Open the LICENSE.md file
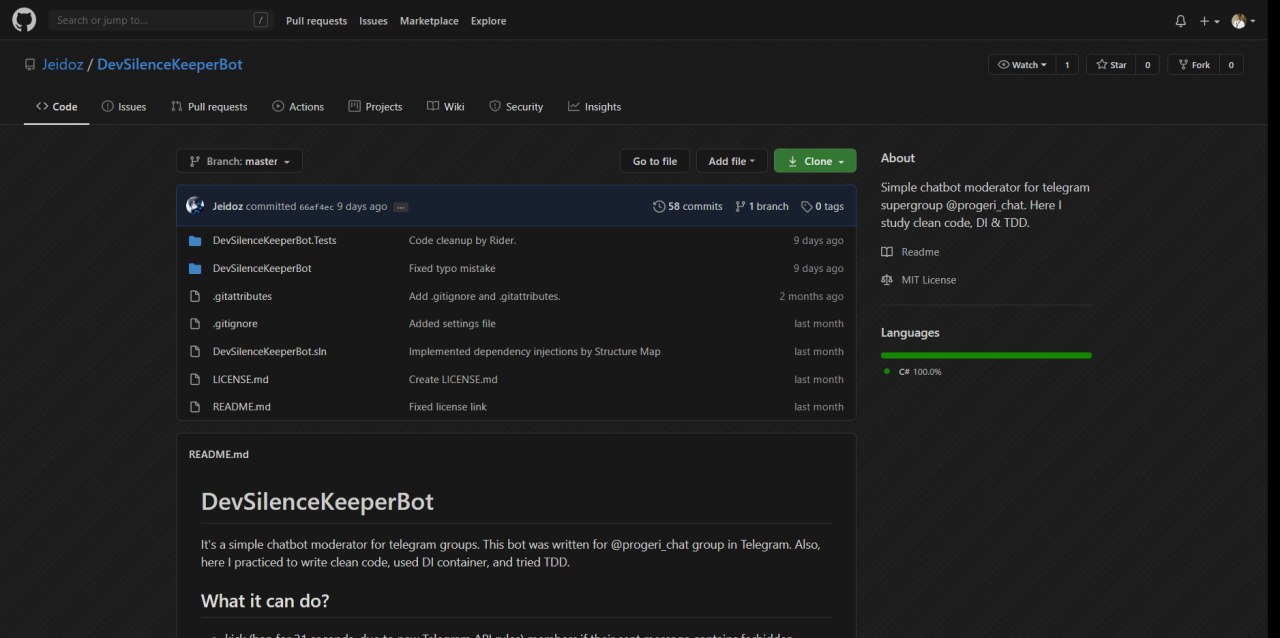Screen dimensions: 1280x638 (x=241, y=379)
